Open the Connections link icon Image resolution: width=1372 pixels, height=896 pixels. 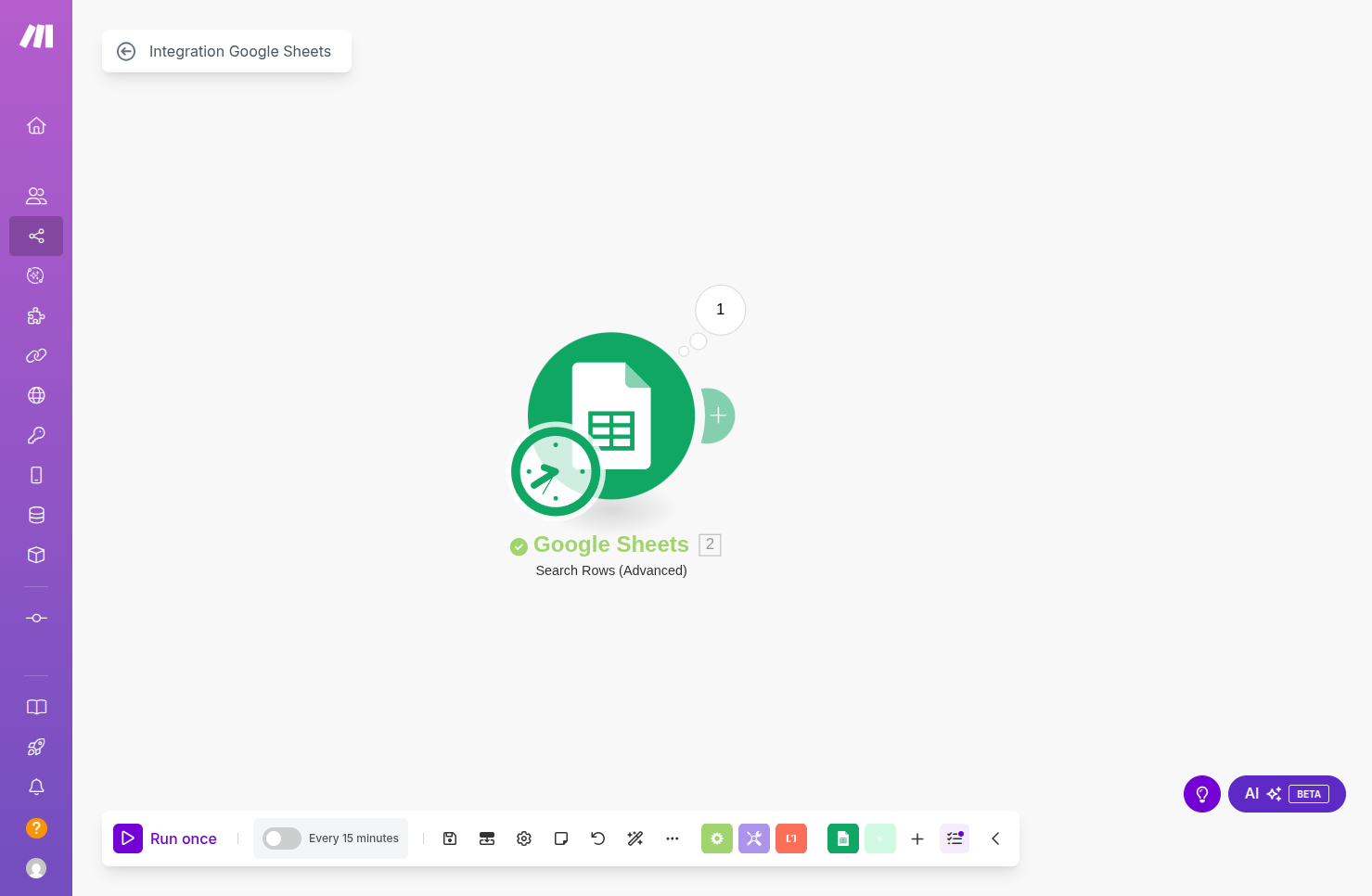[36, 355]
